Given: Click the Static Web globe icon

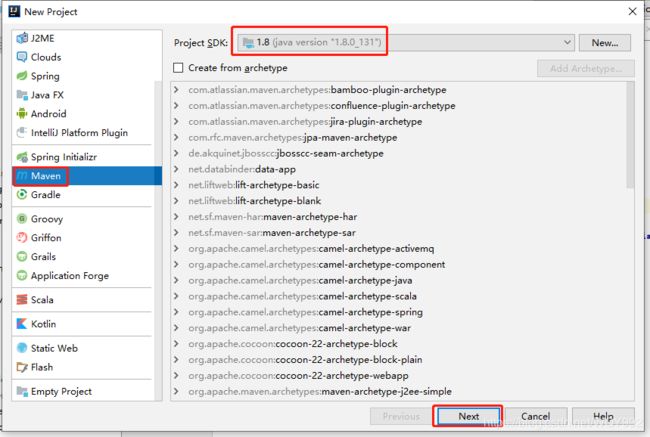Looking at the screenshot, I should [x=22, y=348].
